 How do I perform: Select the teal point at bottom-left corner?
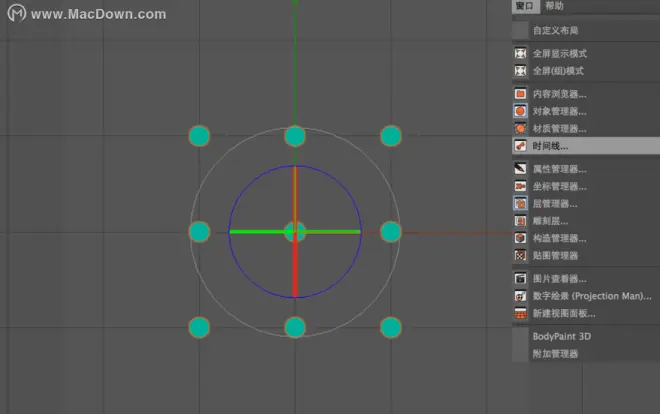[199, 327]
